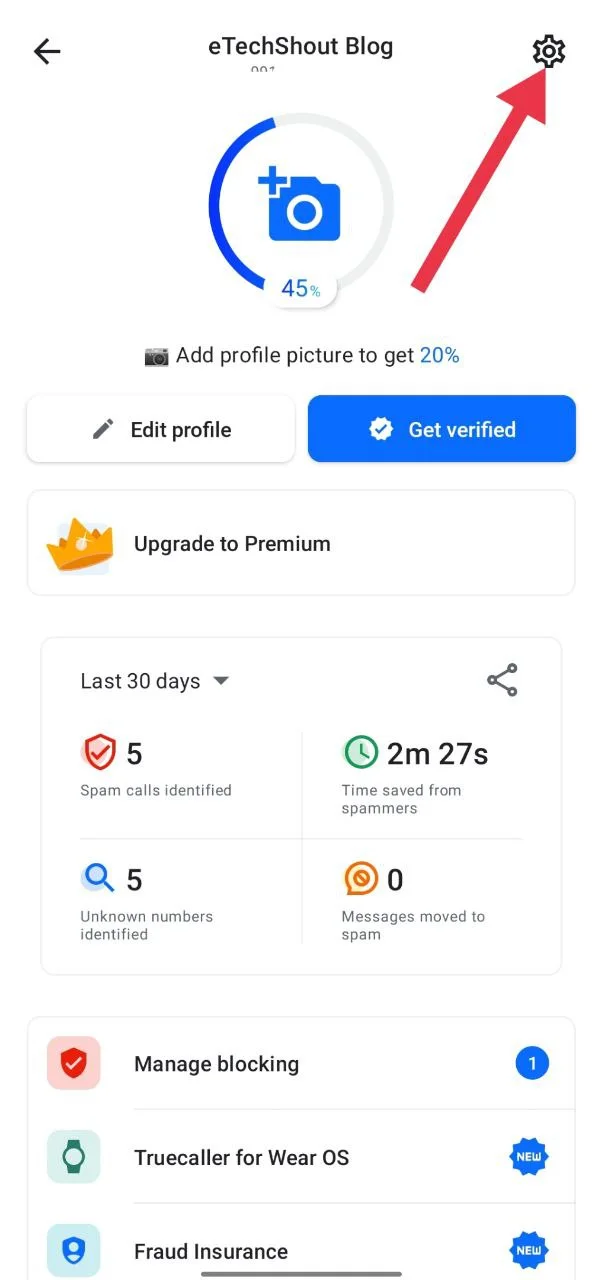Select the Truecaller for Wear OS entry
603x1280 pixels.
click(x=241, y=1157)
